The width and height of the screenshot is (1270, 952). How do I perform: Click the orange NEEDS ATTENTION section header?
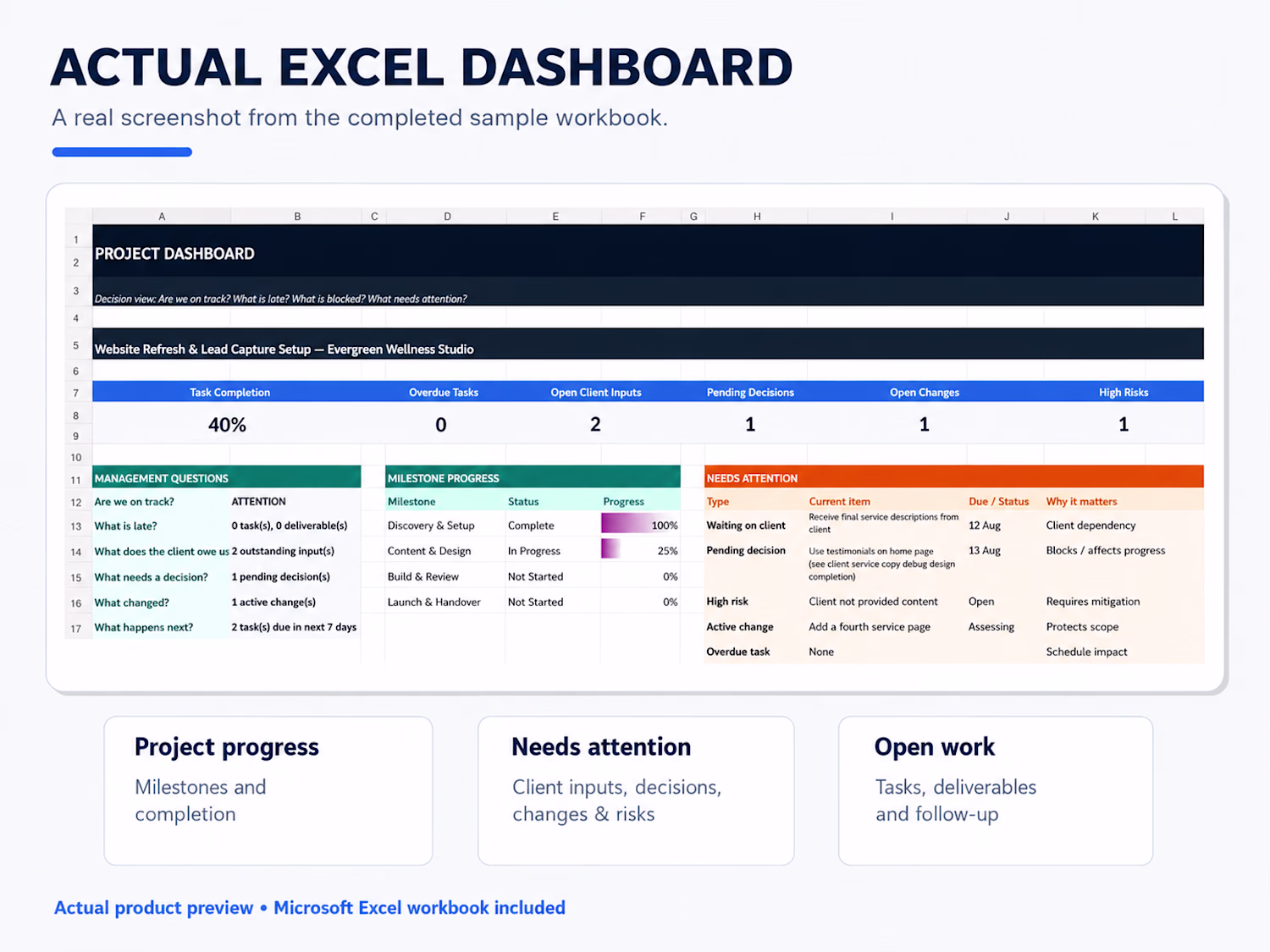(x=954, y=478)
